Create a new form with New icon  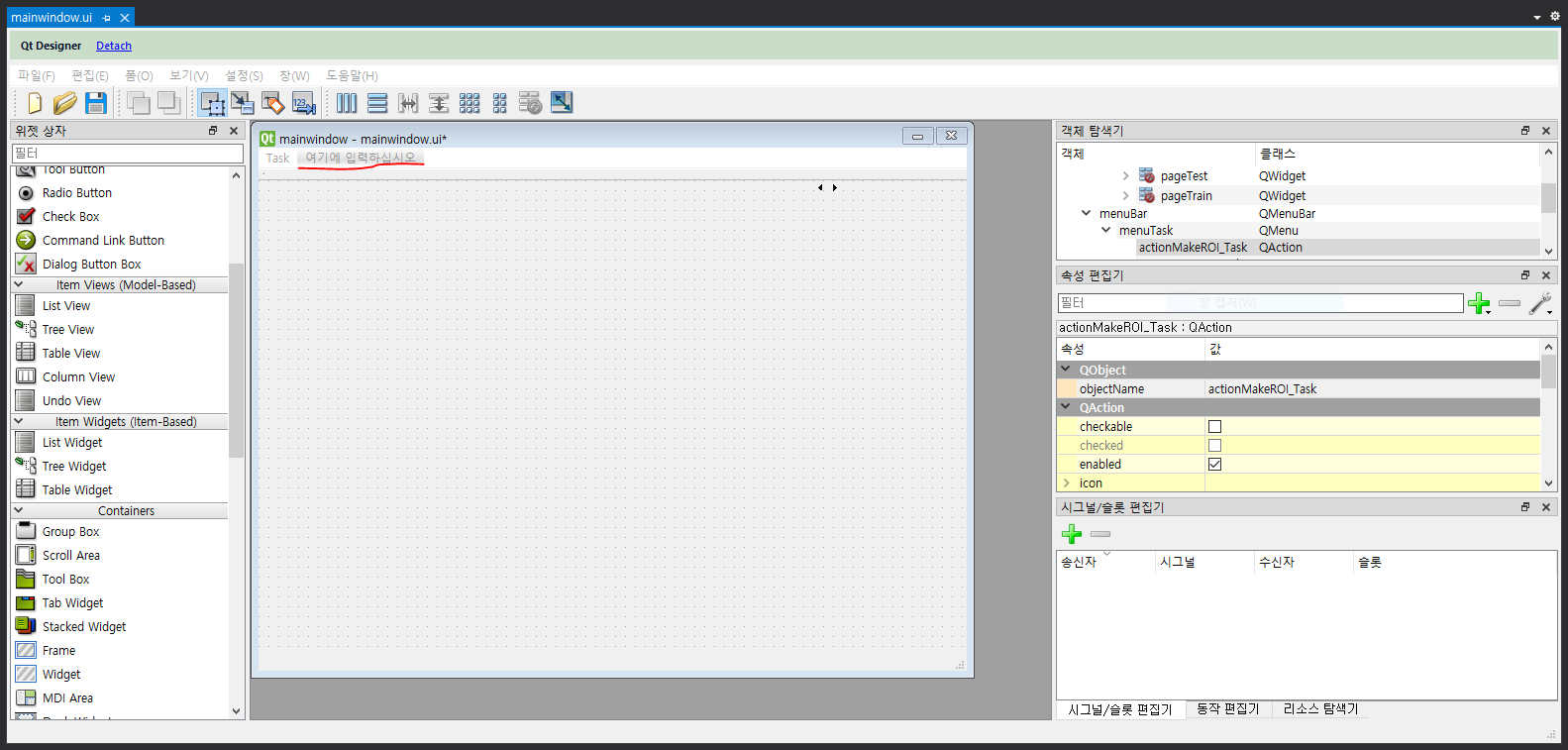pos(35,103)
